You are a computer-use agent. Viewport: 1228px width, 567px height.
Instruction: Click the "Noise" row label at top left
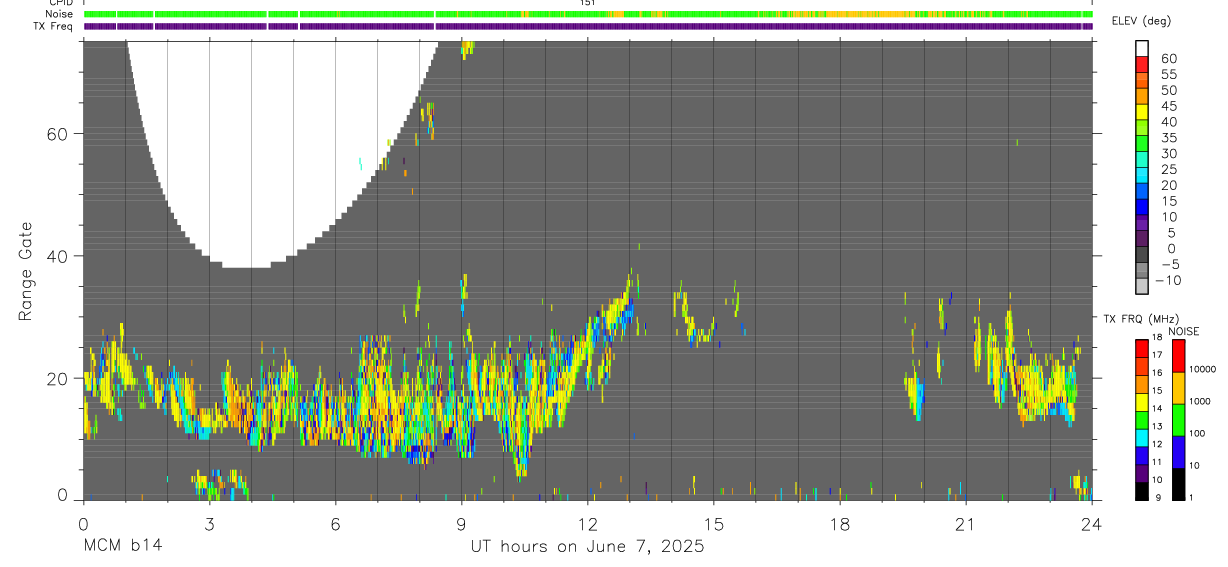[x=59, y=15]
